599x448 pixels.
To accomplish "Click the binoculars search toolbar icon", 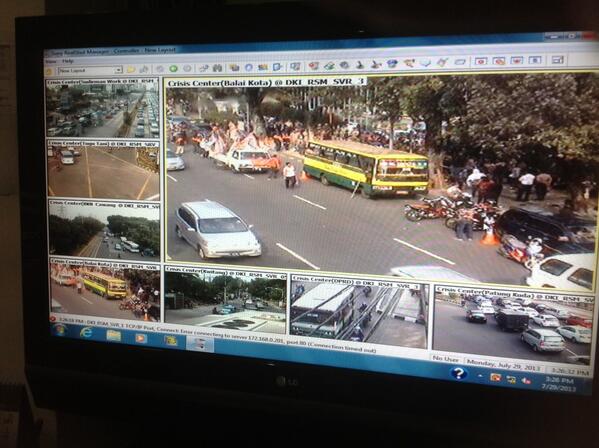I will 217,68.
